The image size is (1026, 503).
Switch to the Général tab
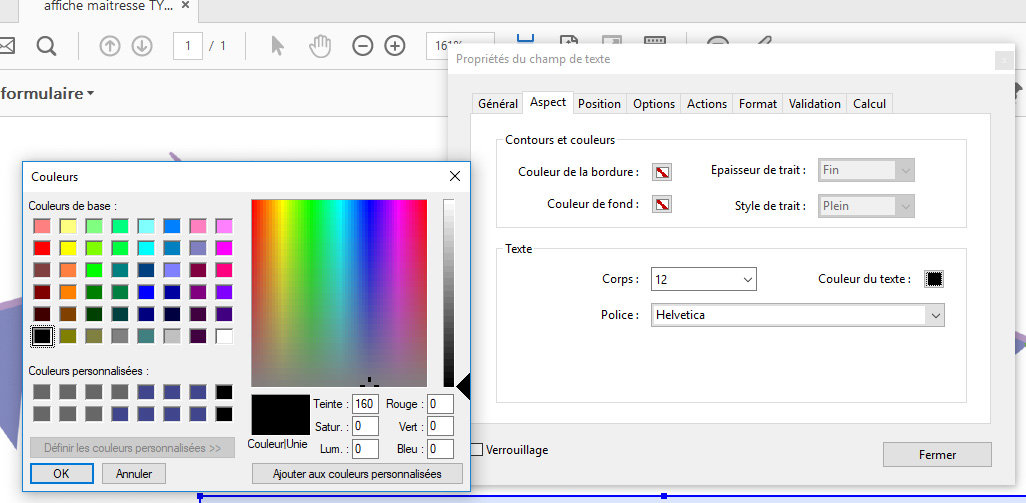click(498, 104)
